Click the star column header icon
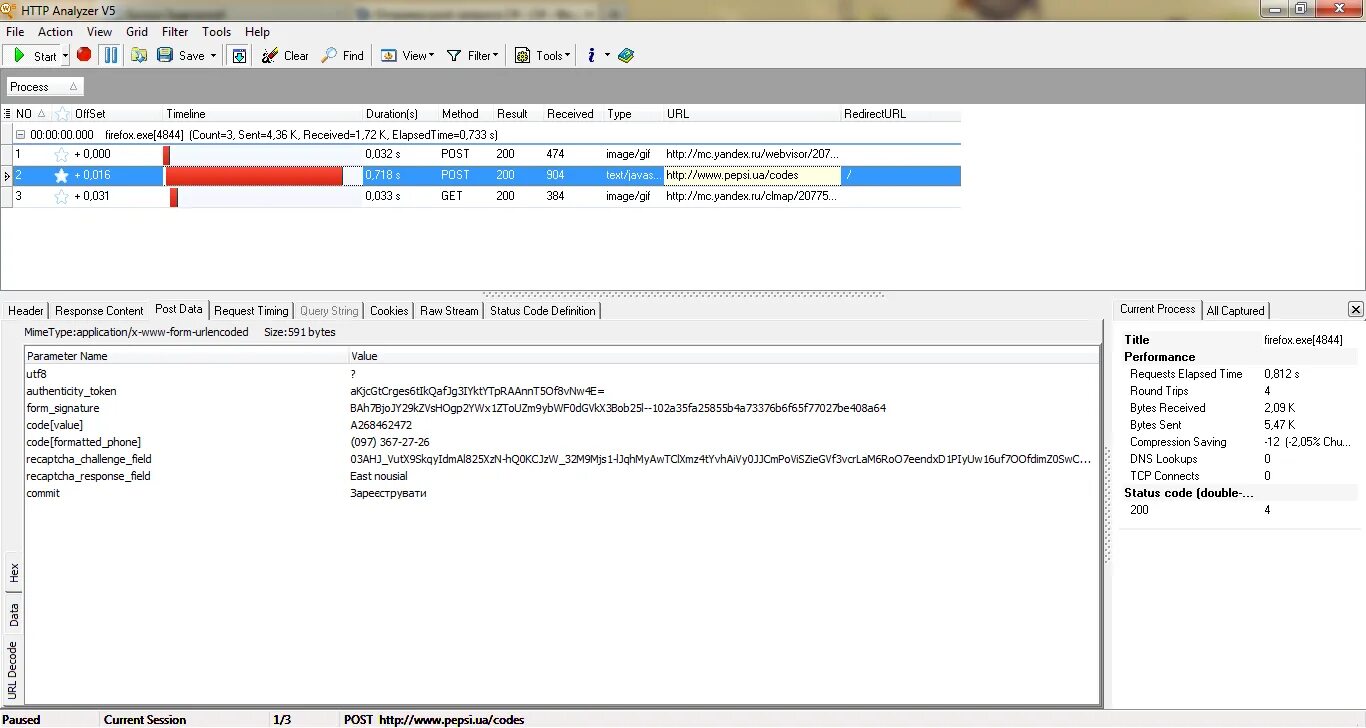Viewport: 1366px width, 728px height. point(62,114)
